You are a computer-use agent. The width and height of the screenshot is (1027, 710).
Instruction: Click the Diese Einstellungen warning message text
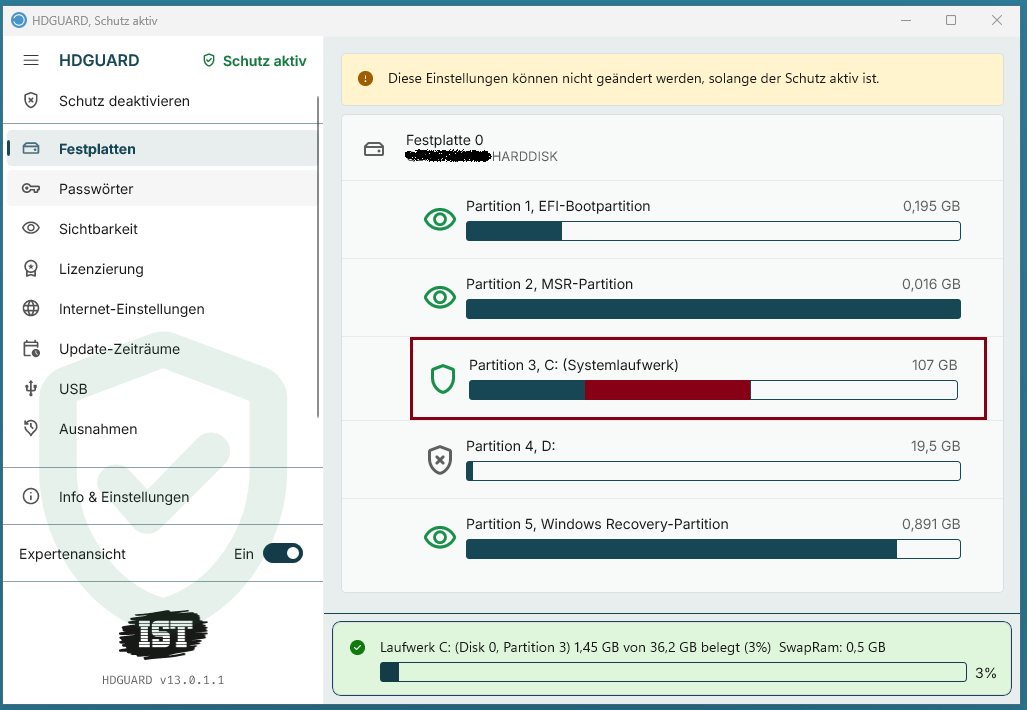coord(633,79)
